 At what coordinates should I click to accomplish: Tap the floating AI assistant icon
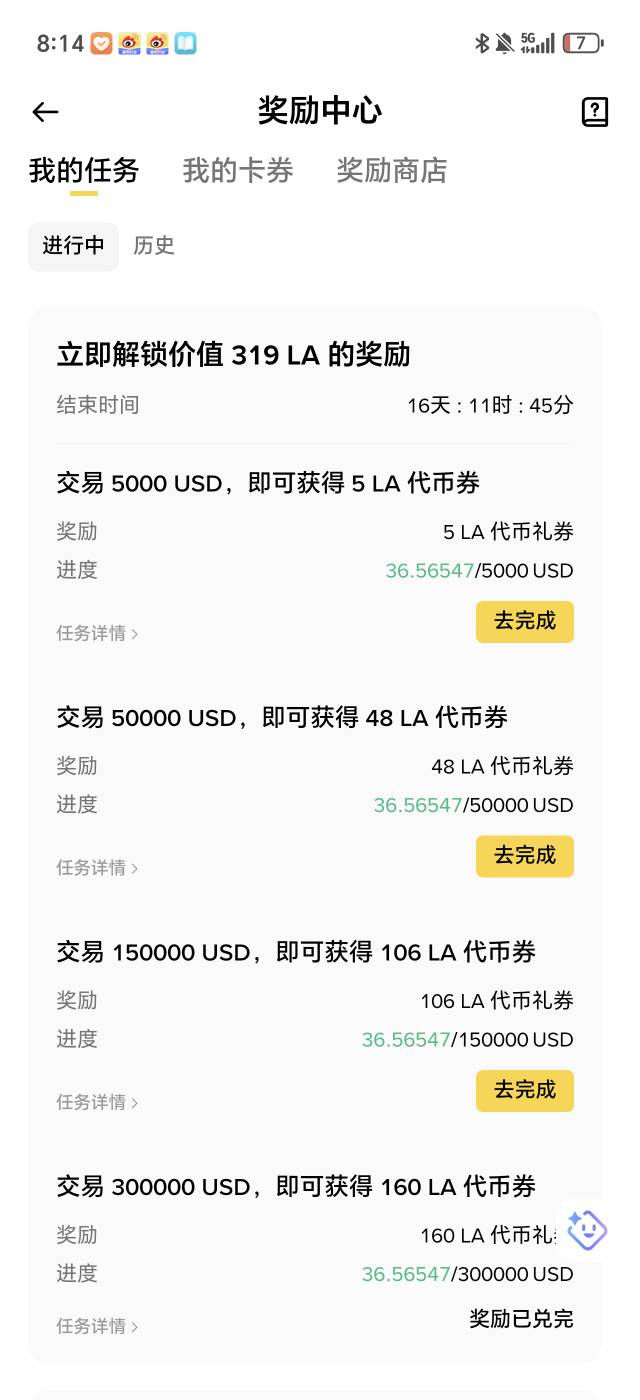587,1230
